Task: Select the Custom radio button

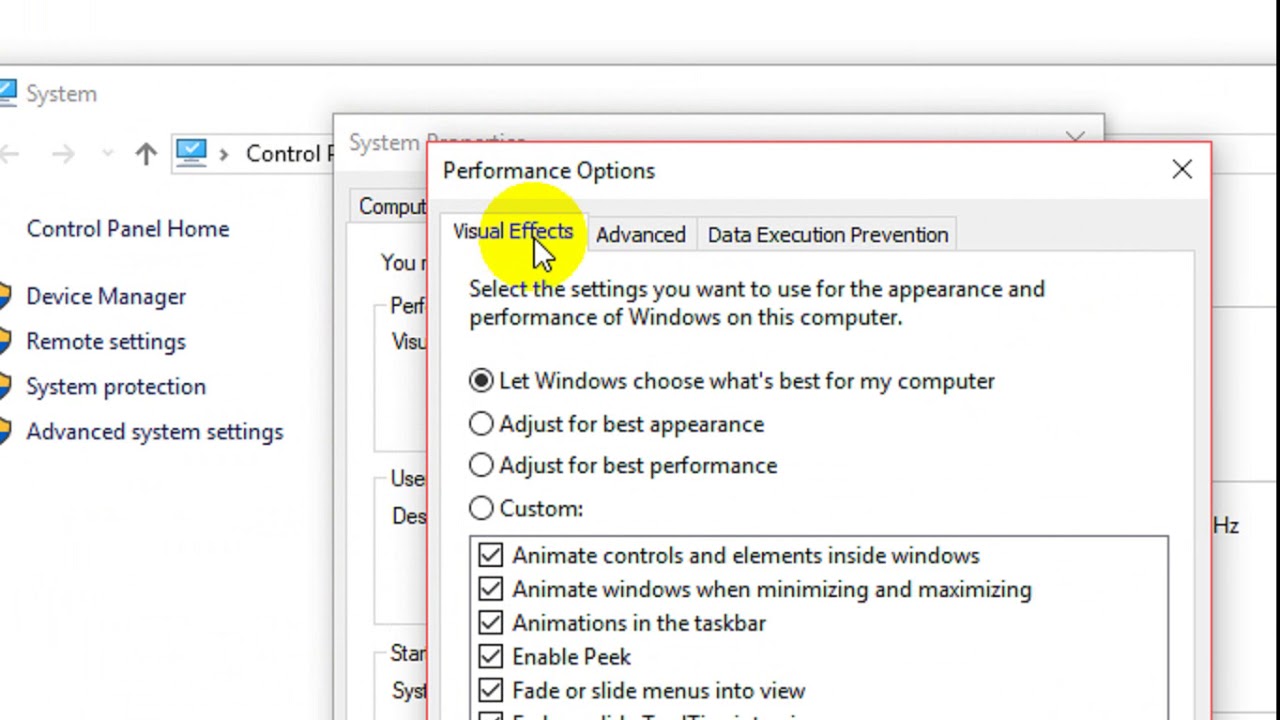Action: coord(482,508)
